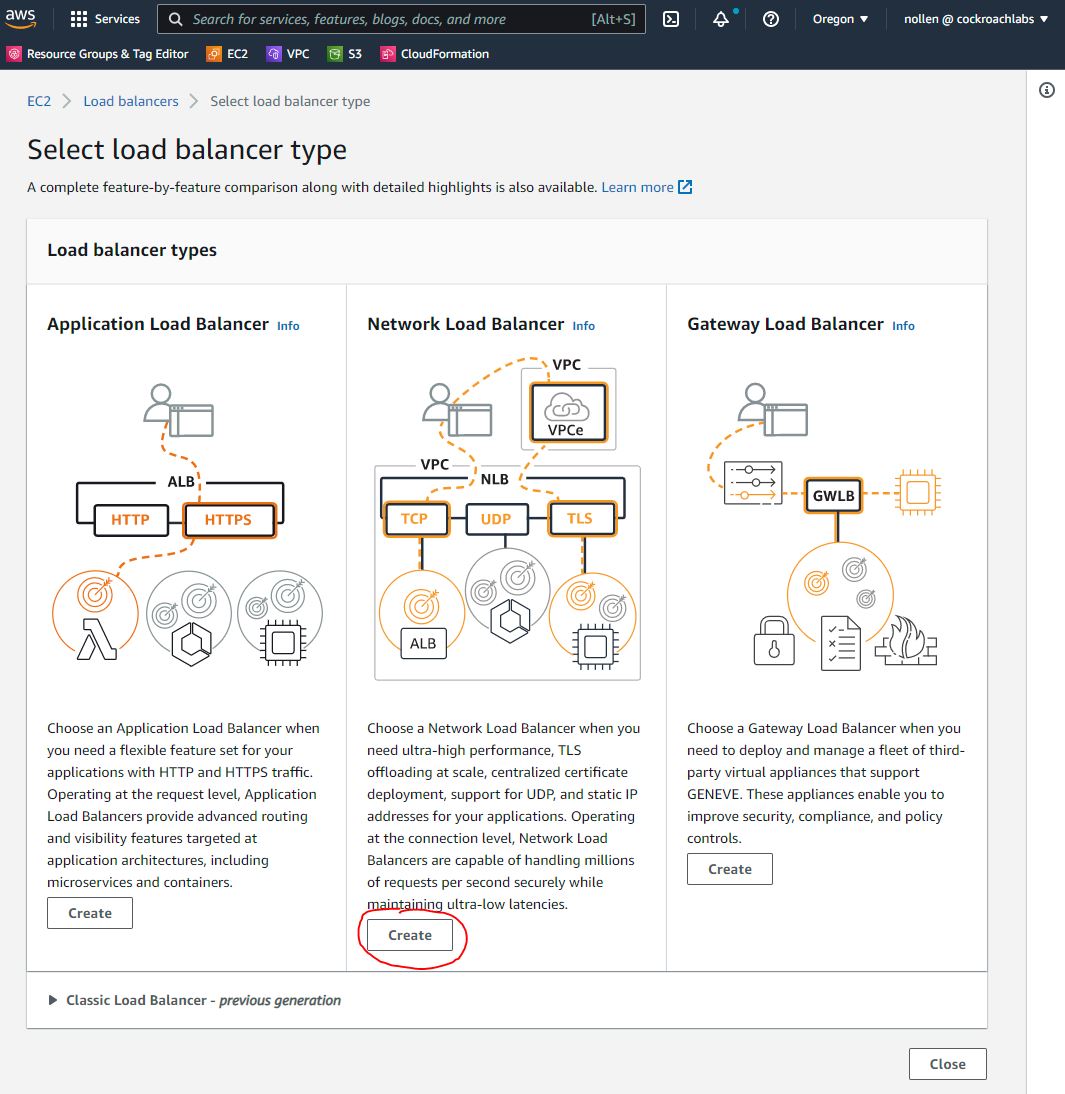Open the nollen @ cockroachlabs account menu

pos(976,19)
